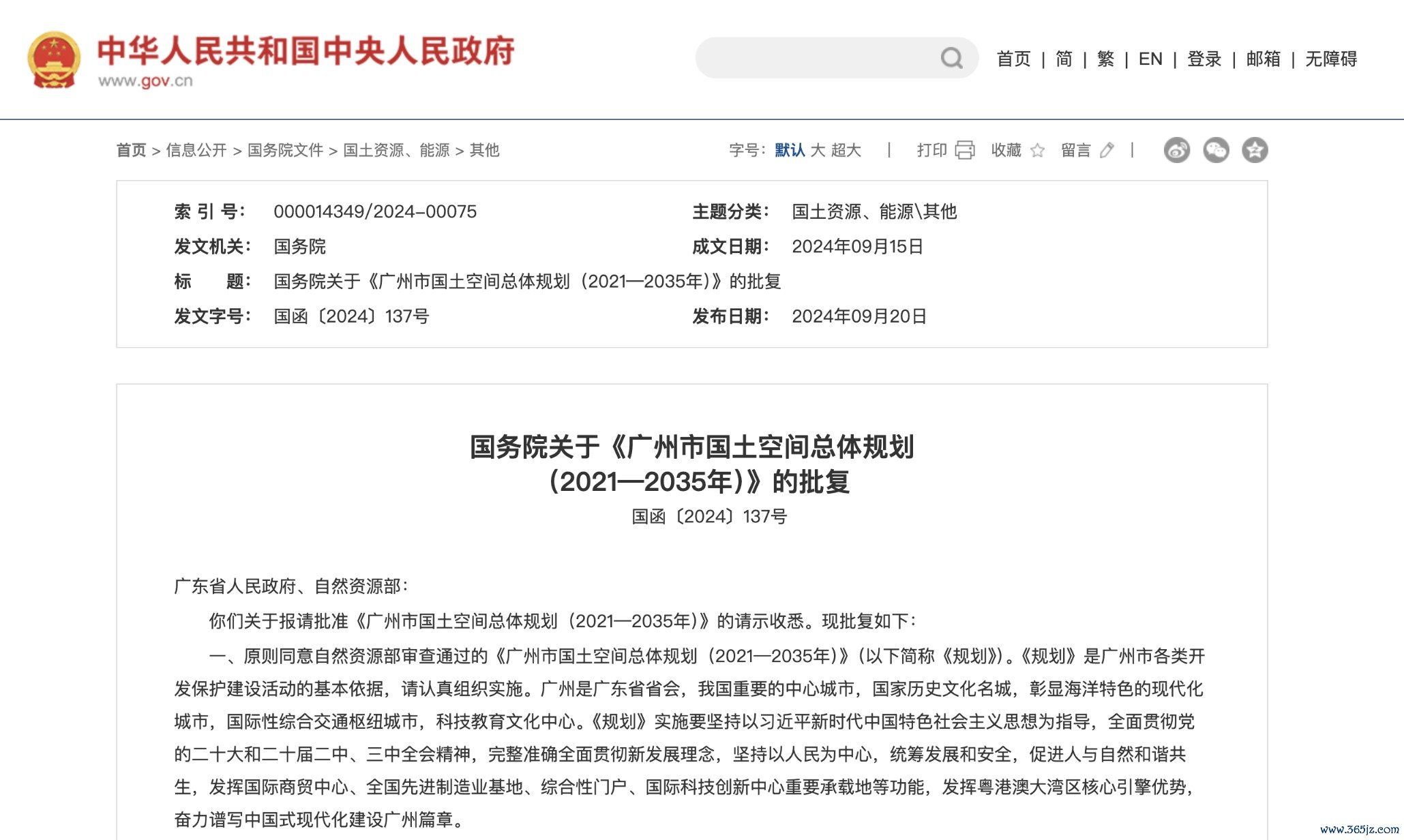The image size is (1404, 840).
Task: Click the 索引号 label
Action: (210, 211)
